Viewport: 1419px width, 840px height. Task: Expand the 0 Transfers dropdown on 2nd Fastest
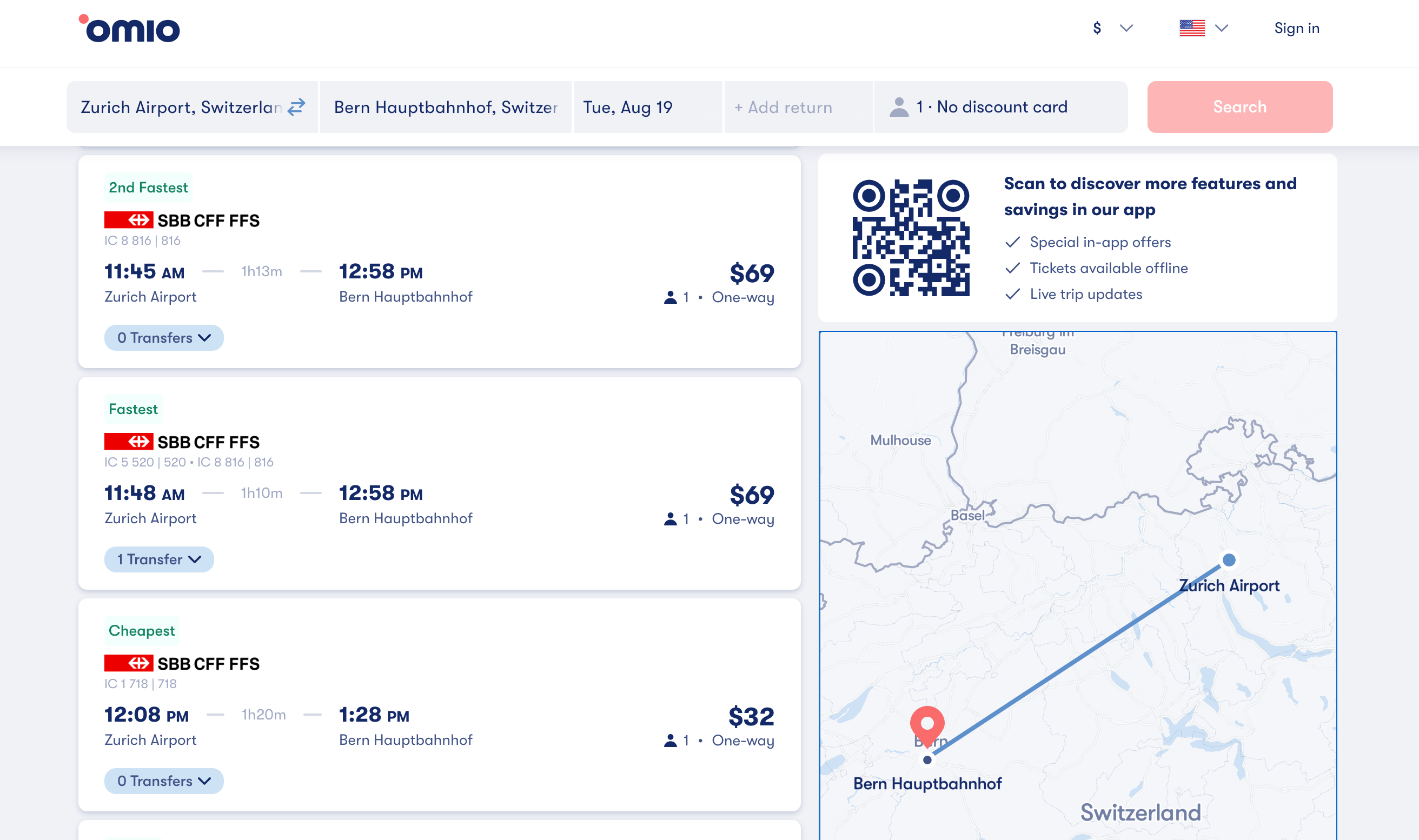162,337
